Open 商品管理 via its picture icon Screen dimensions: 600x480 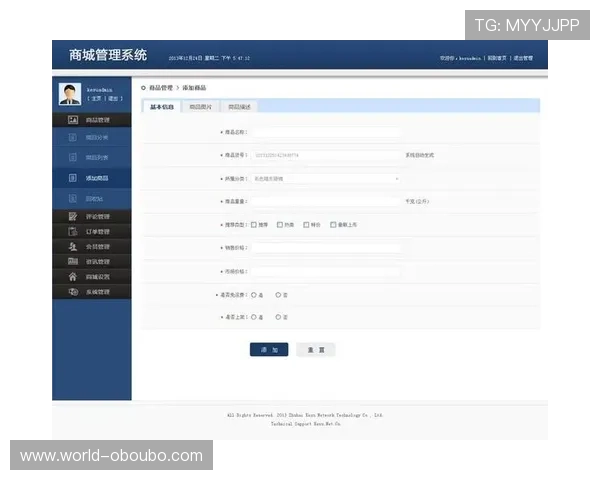[73, 120]
